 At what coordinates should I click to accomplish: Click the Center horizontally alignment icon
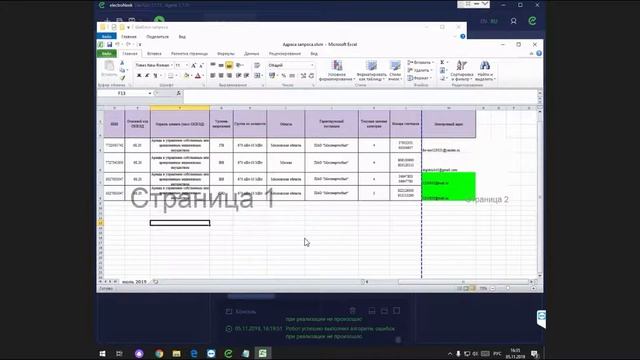221,76
